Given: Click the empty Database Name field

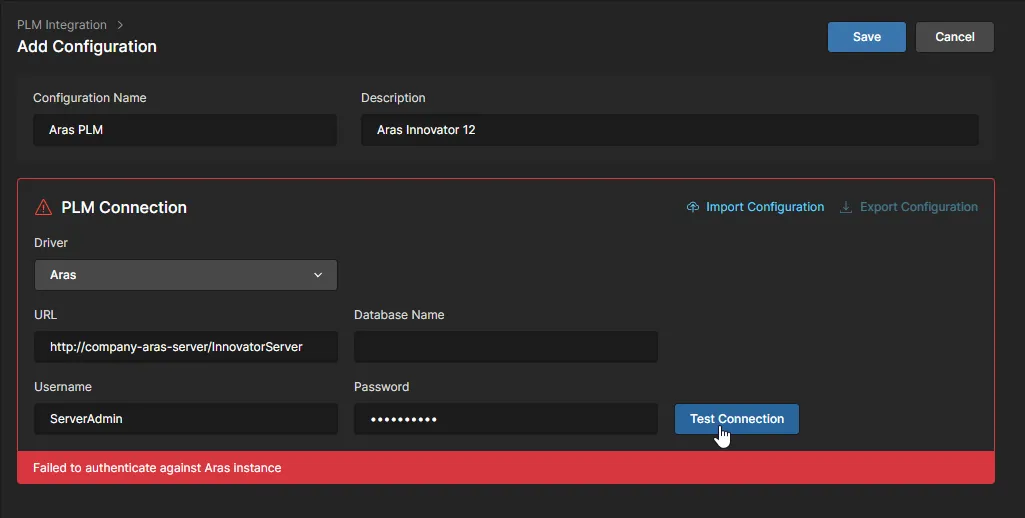Looking at the screenshot, I should pyautogui.click(x=505, y=347).
